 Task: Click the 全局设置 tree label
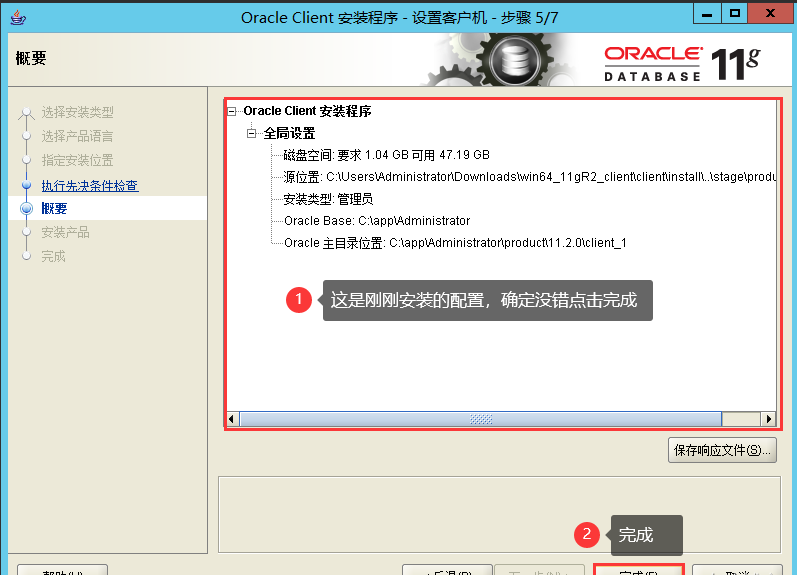[x=289, y=134]
